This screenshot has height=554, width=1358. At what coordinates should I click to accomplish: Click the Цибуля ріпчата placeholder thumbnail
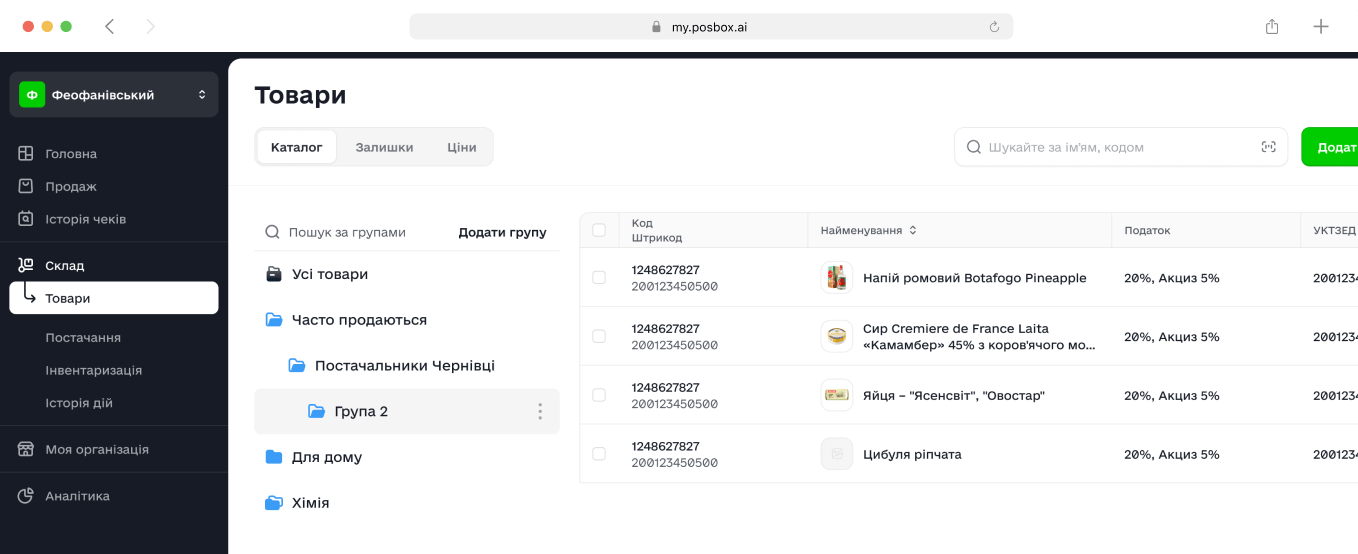coord(837,454)
